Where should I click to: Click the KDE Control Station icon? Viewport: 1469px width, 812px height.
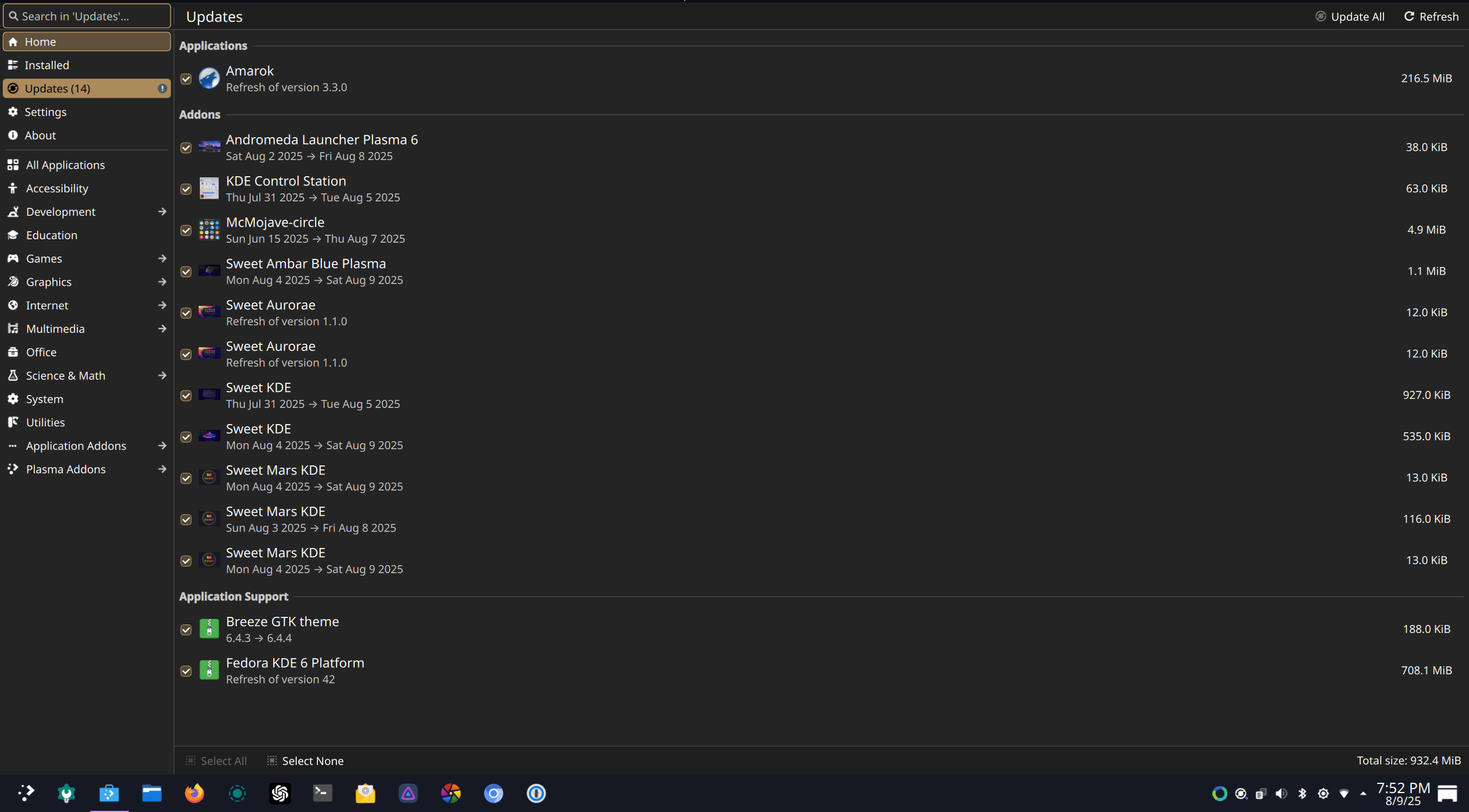(209, 188)
